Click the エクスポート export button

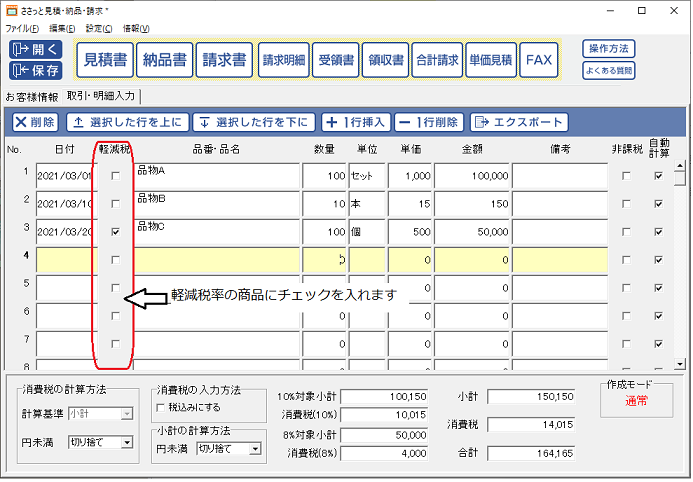pos(518,123)
